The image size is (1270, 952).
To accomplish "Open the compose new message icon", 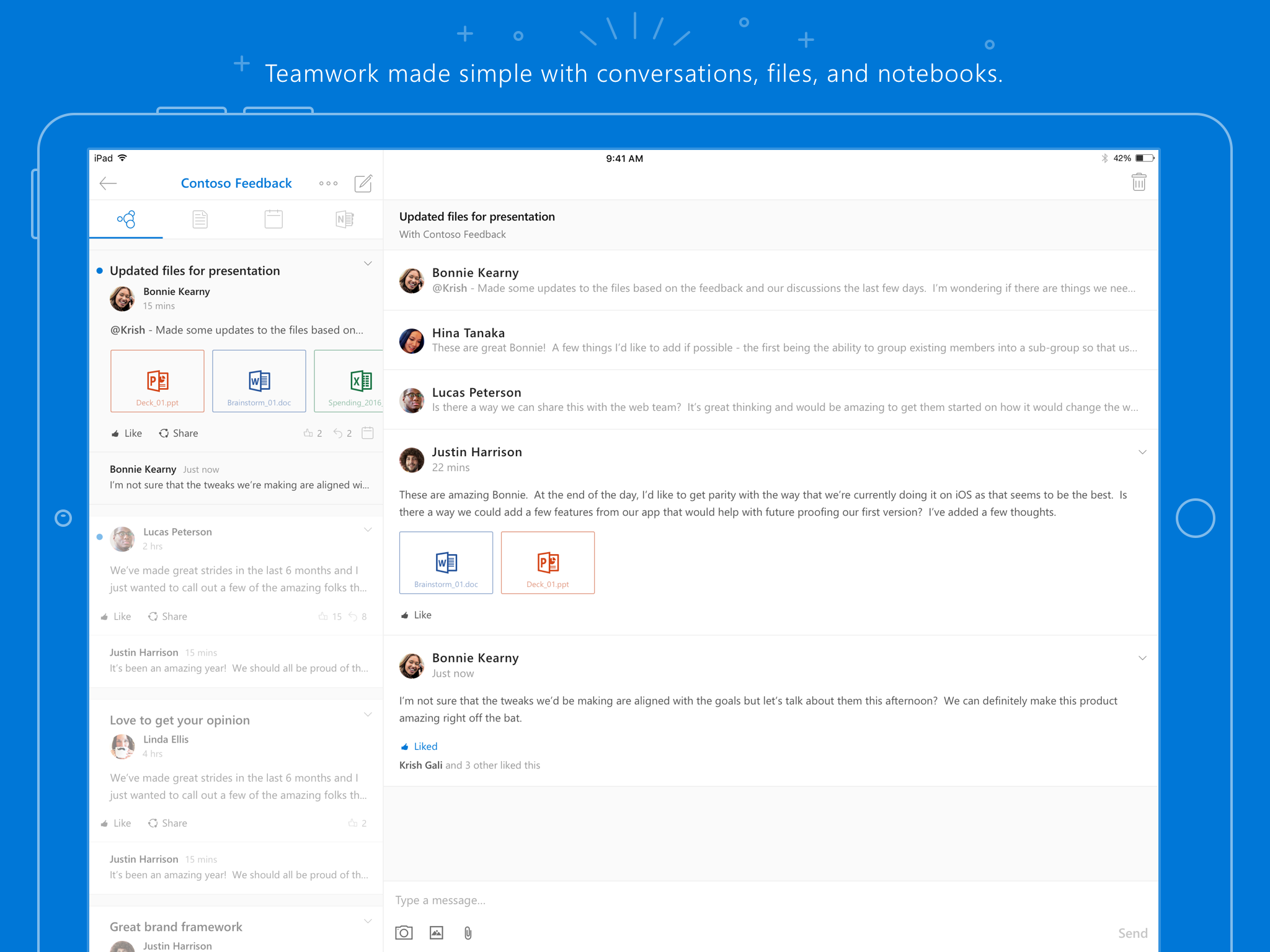I will [363, 183].
